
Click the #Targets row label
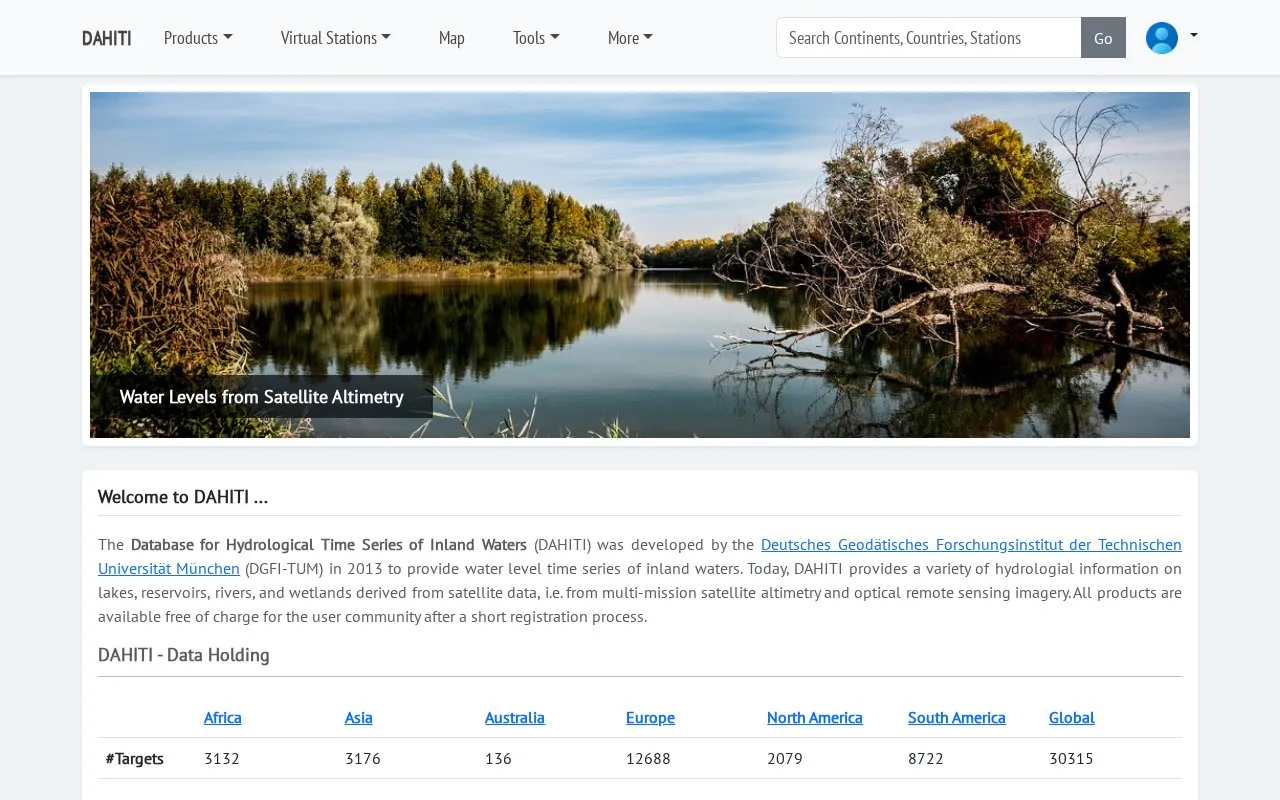[135, 759]
